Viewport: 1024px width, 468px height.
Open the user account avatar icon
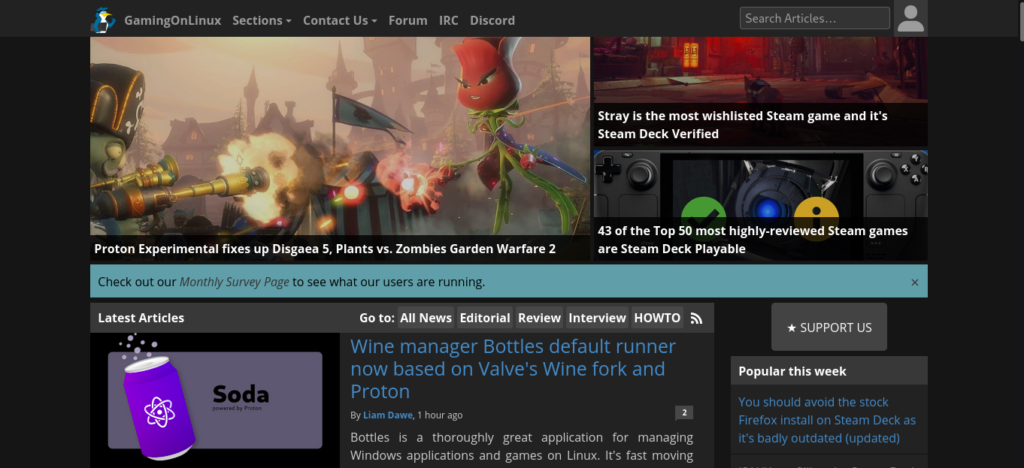pyautogui.click(x=910, y=18)
